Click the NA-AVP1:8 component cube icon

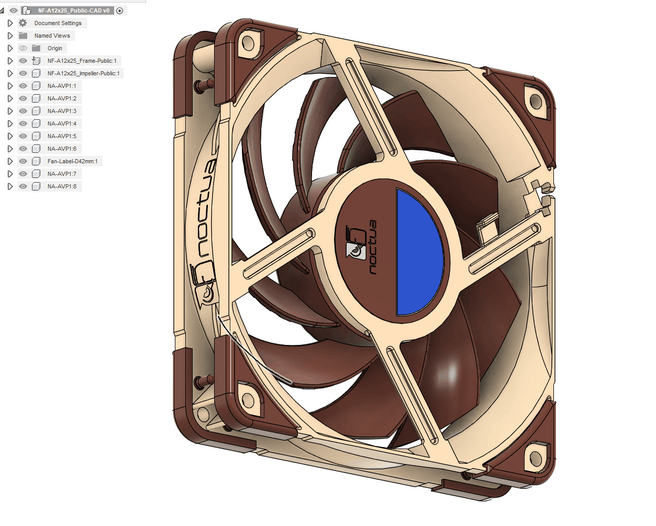(36, 186)
